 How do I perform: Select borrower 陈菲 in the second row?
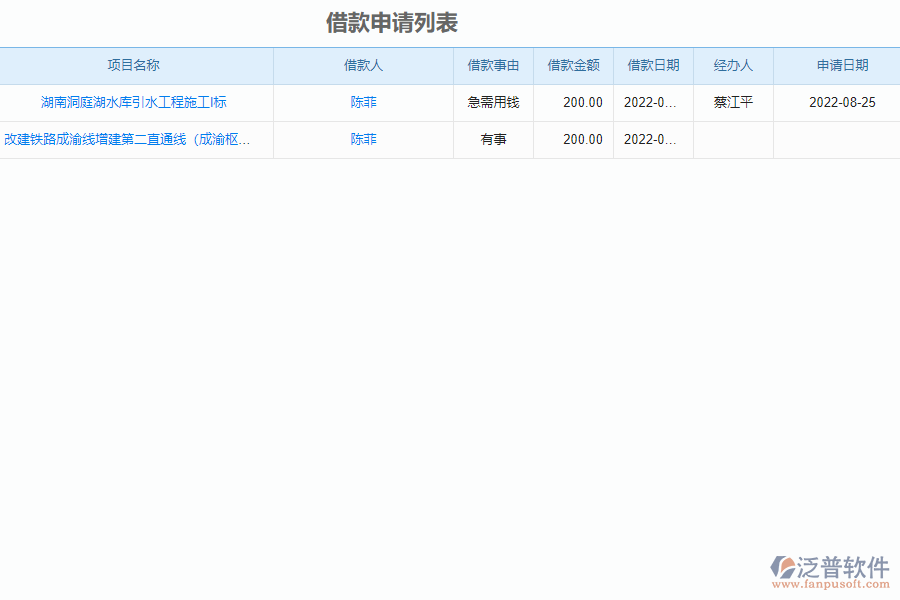362,139
